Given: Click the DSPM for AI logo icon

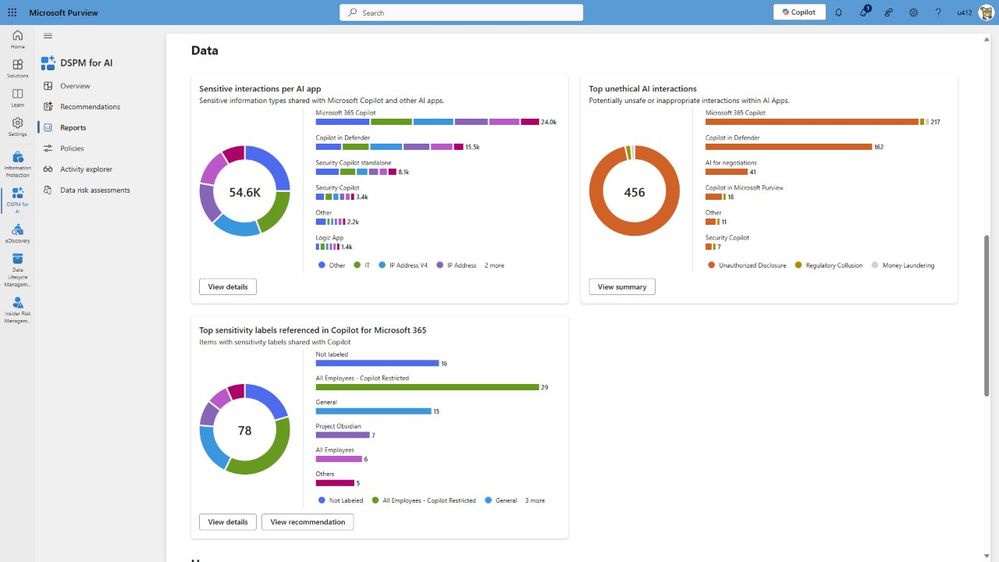Looking at the screenshot, I should [48, 62].
